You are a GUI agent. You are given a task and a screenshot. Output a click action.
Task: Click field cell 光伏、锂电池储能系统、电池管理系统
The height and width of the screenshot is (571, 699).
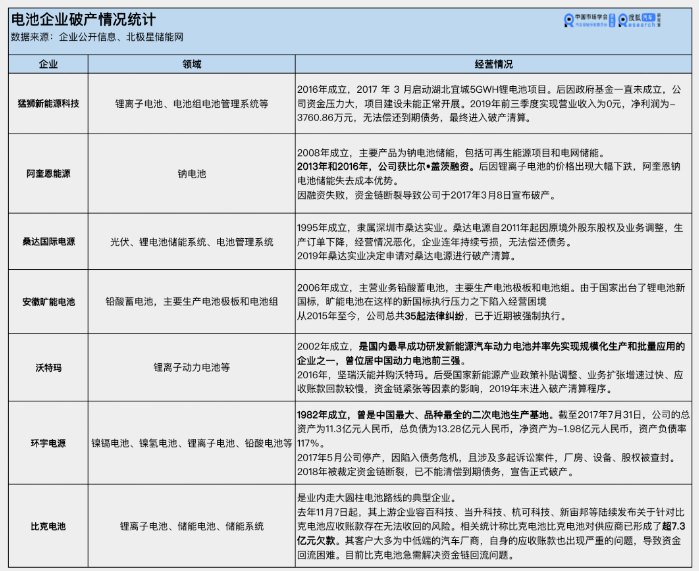pos(192,242)
